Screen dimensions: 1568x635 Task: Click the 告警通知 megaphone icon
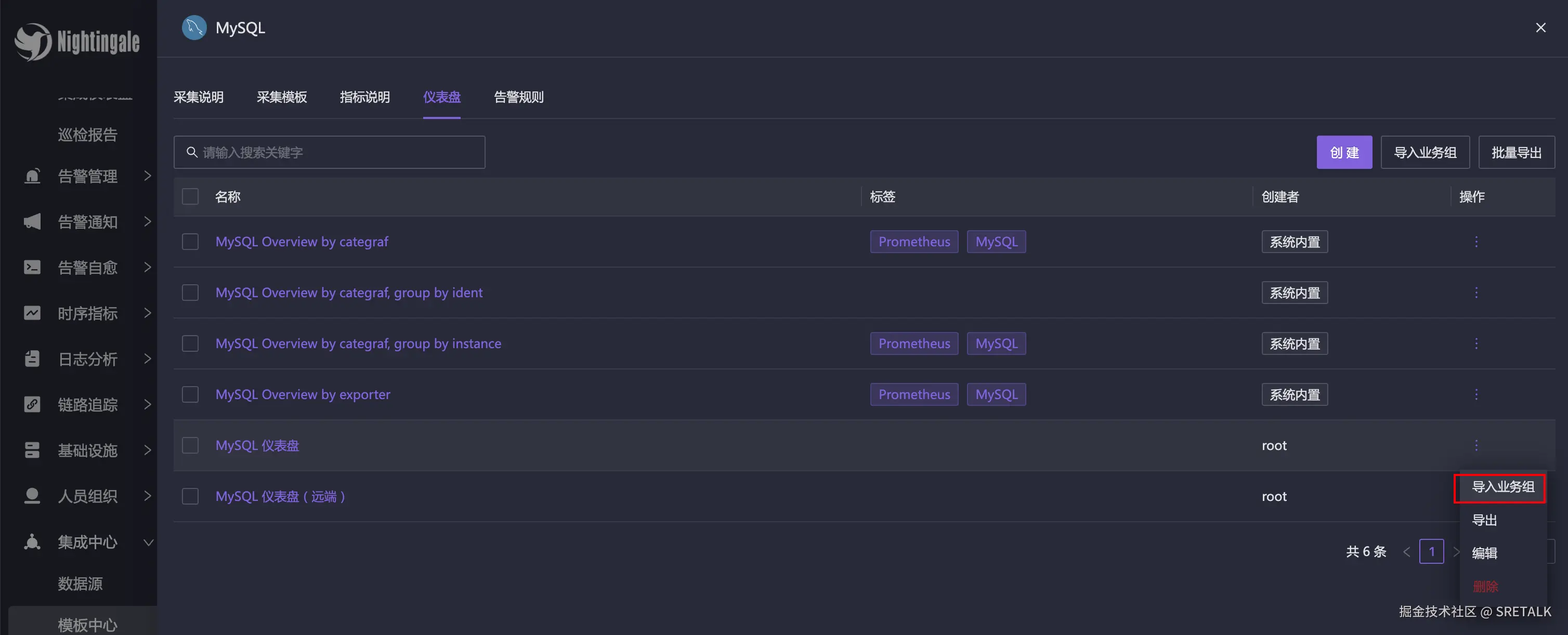[x=32, y=222]
